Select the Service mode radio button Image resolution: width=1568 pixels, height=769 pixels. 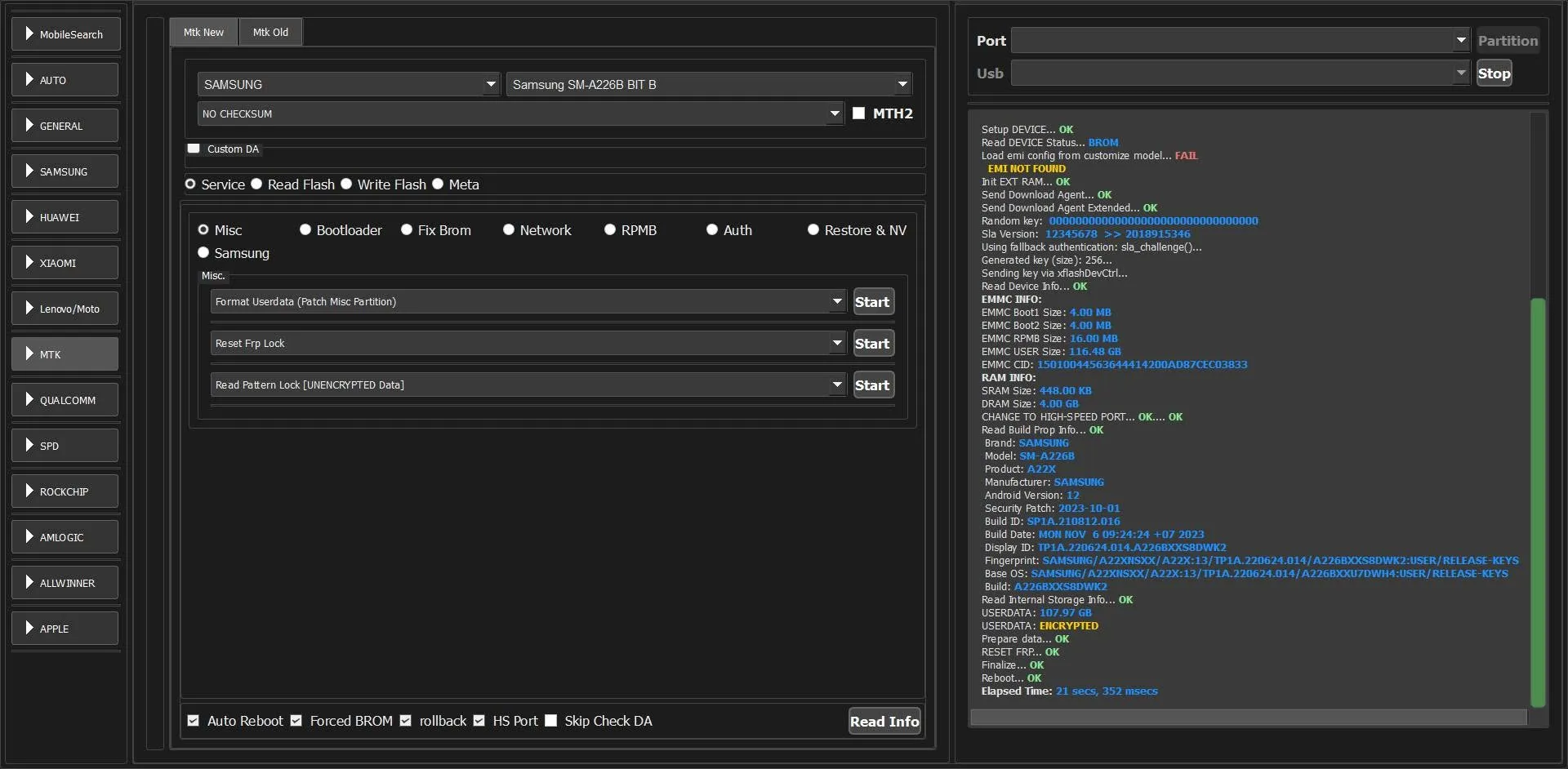pos(190,184)
